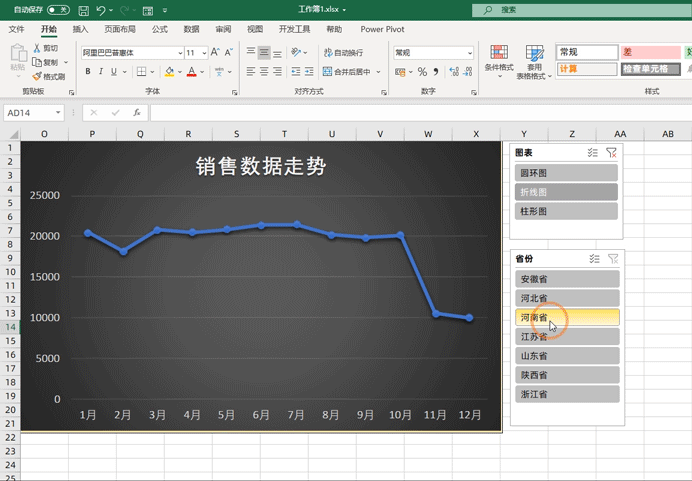Switch to the 页面布局 ribbon tab
Image resolution: width=692 pixels, height=481 pixels.
click(x=120, y=29)
